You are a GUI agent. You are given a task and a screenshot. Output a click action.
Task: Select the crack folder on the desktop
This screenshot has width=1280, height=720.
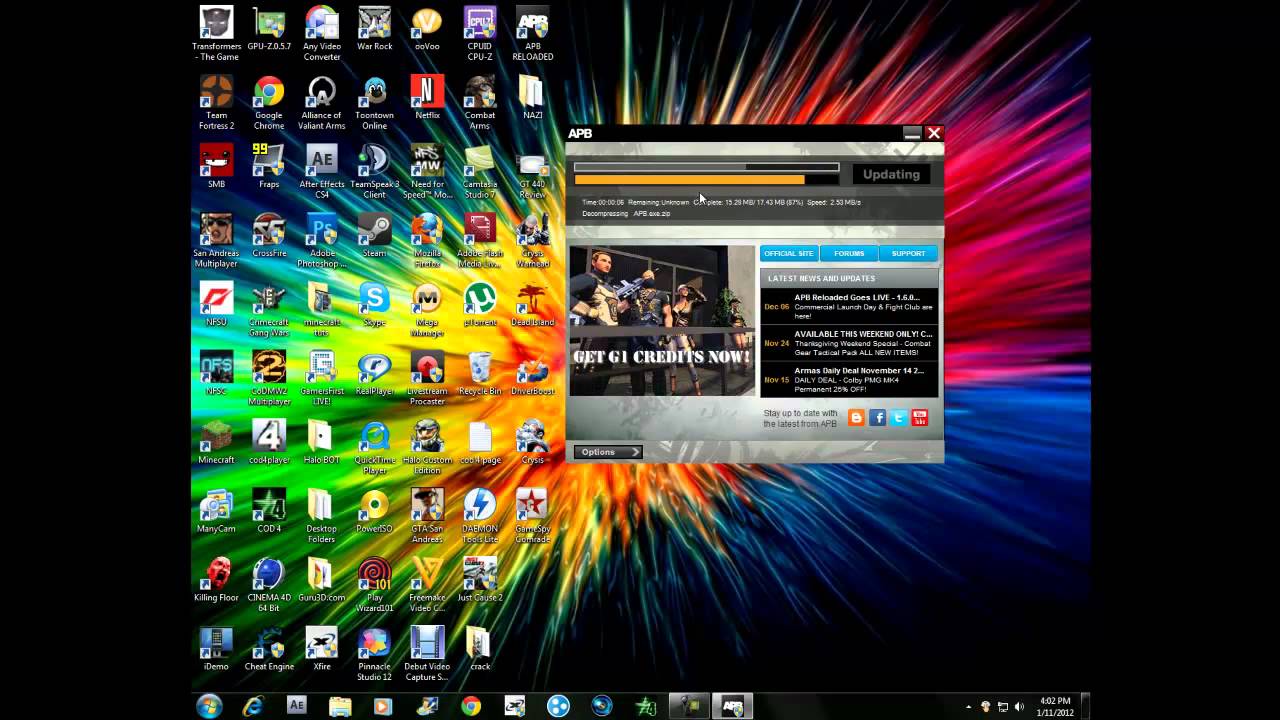click(480, 650)
